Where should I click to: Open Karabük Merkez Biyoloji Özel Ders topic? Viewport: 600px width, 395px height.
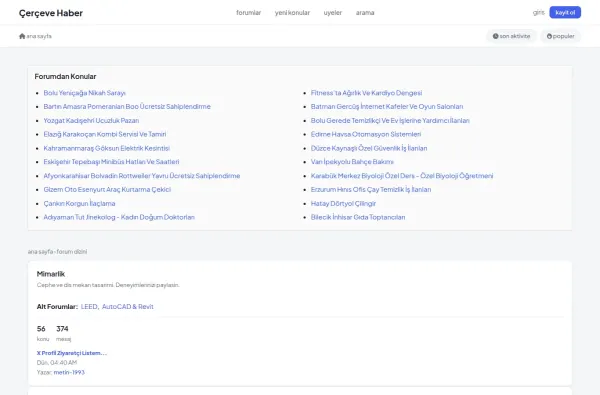[x=402, y=176]
